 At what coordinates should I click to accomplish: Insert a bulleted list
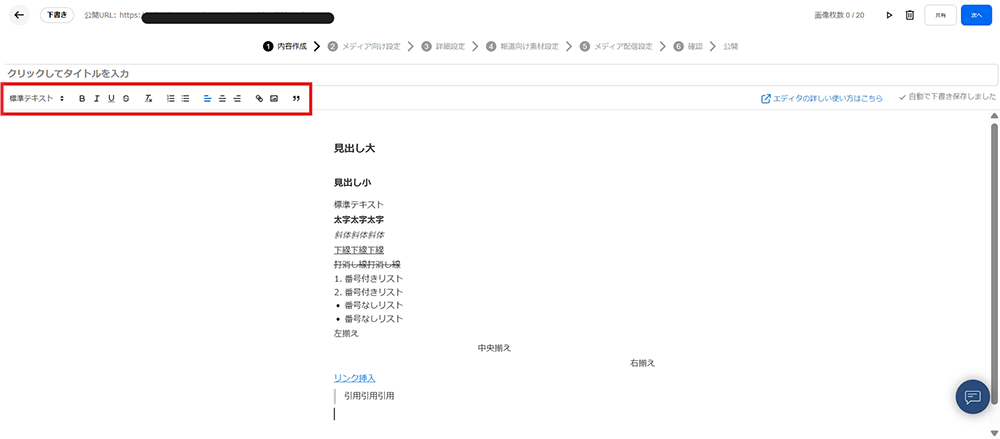click(x=185, y=99)
